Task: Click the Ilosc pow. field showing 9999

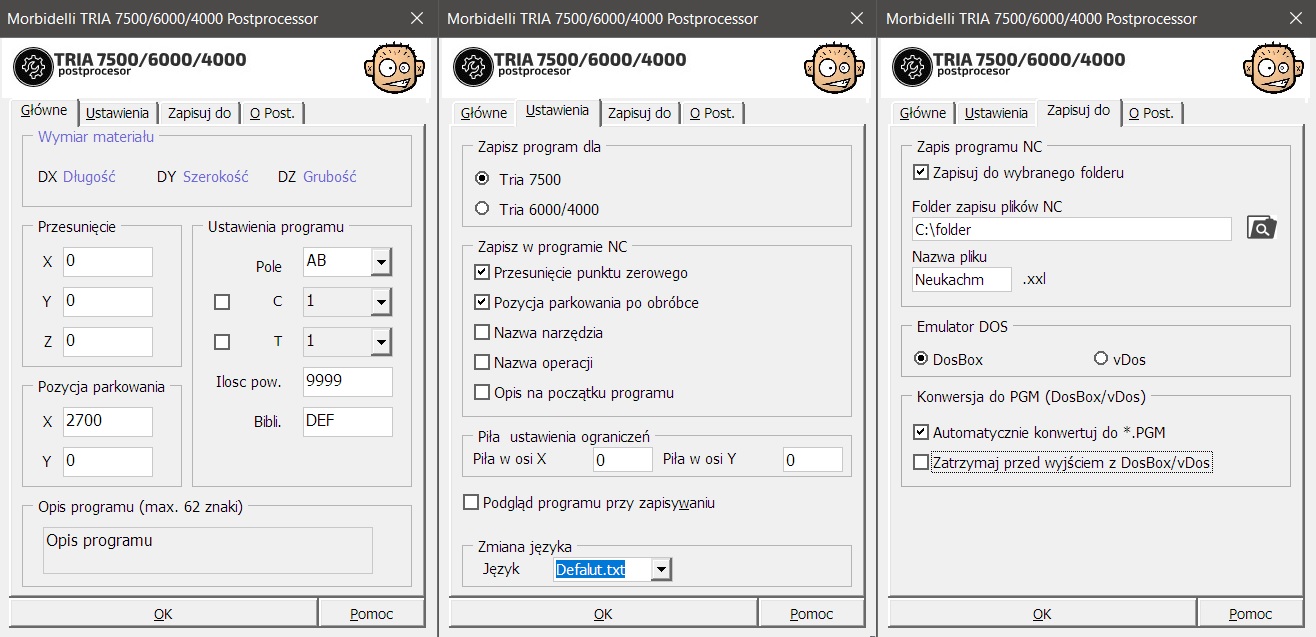Action: [x=348, y=382]
